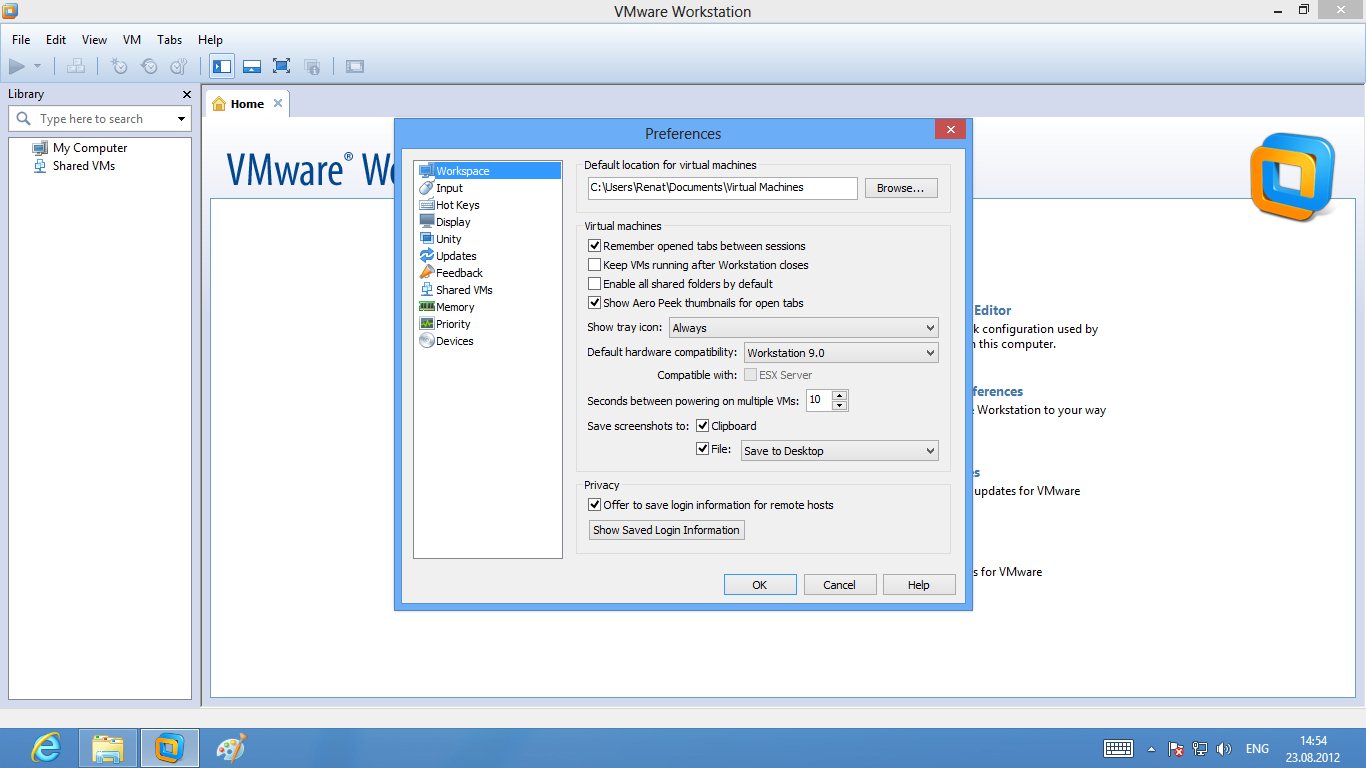Image resolution: width=1366 pixels, height=768 pixels.
Task: Select the Display category in Preferences
Action: (x=452, y=222)
